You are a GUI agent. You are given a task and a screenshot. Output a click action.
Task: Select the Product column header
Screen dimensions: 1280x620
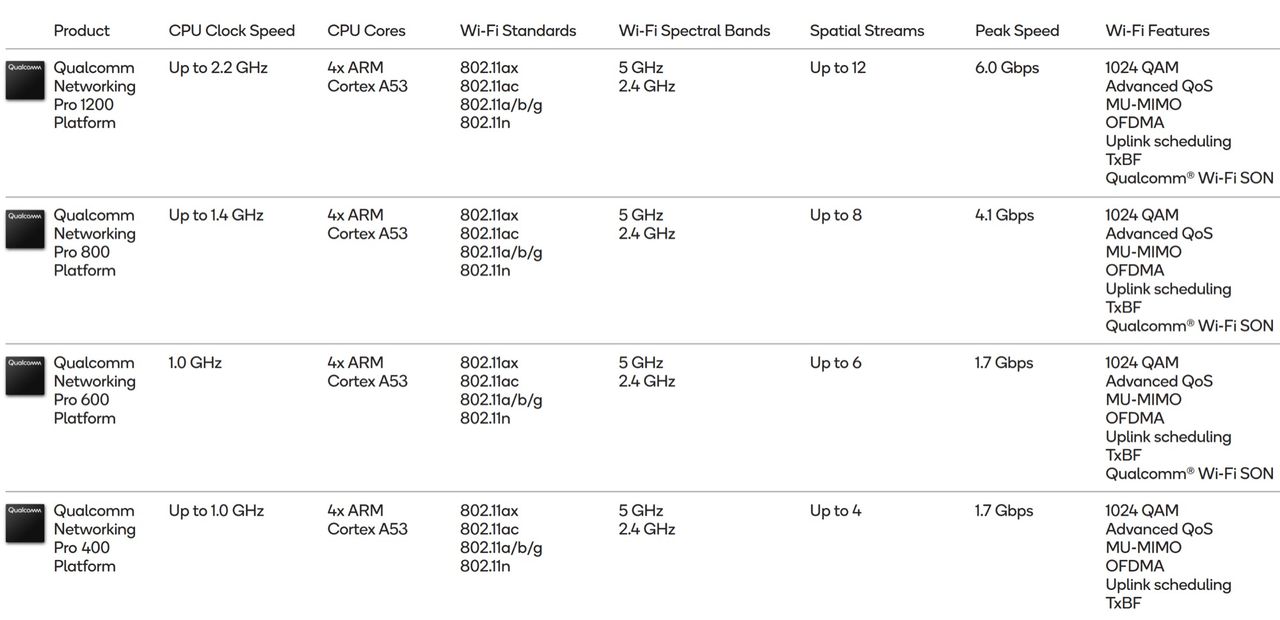(82, 31)
